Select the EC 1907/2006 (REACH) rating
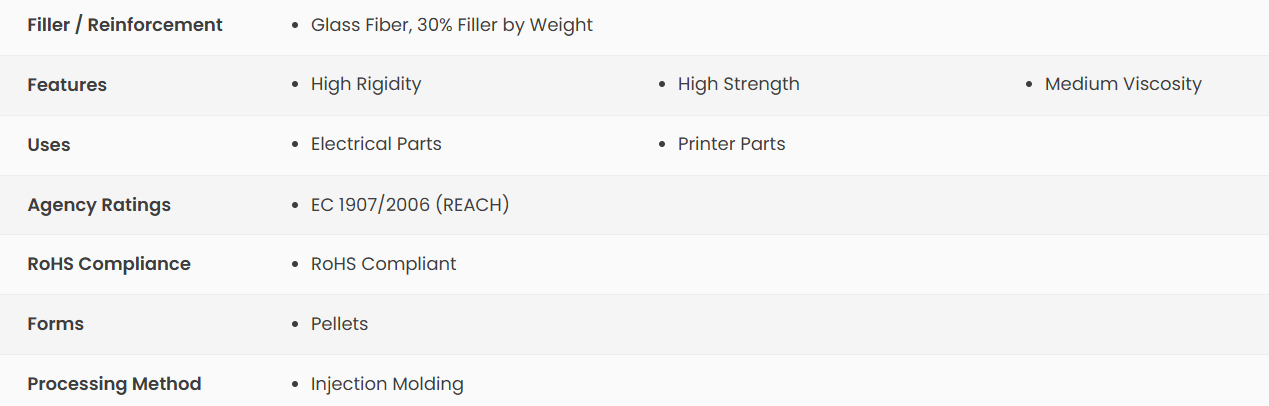The image size is (1269, 406). [410, 205]
